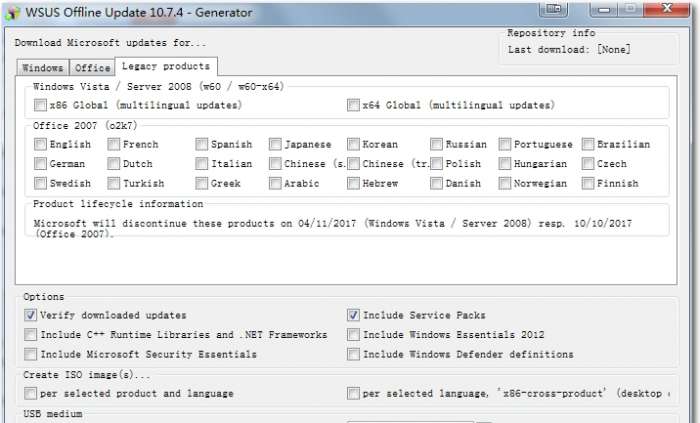The image size is (700, 423).
Task: Click the WSUS Offline Update app icon
Action: click(x=12, y=12)
